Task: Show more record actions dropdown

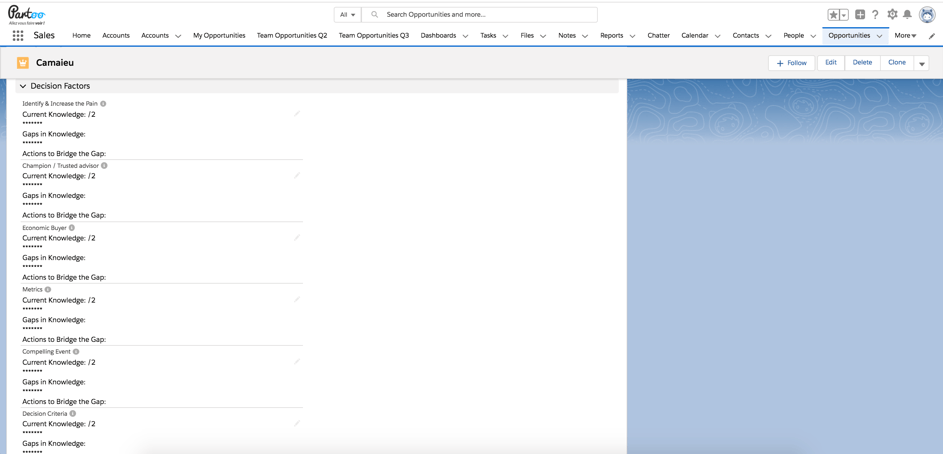Action: click(921, 63)
